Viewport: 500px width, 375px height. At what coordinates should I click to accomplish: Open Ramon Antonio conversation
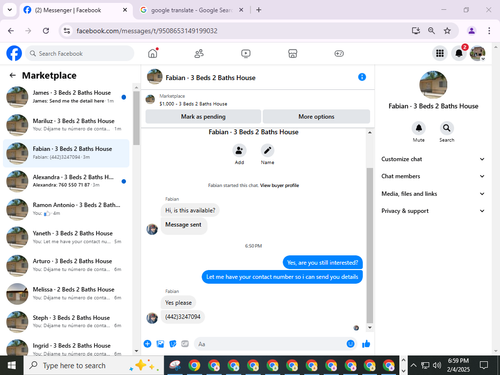(66, 209)
